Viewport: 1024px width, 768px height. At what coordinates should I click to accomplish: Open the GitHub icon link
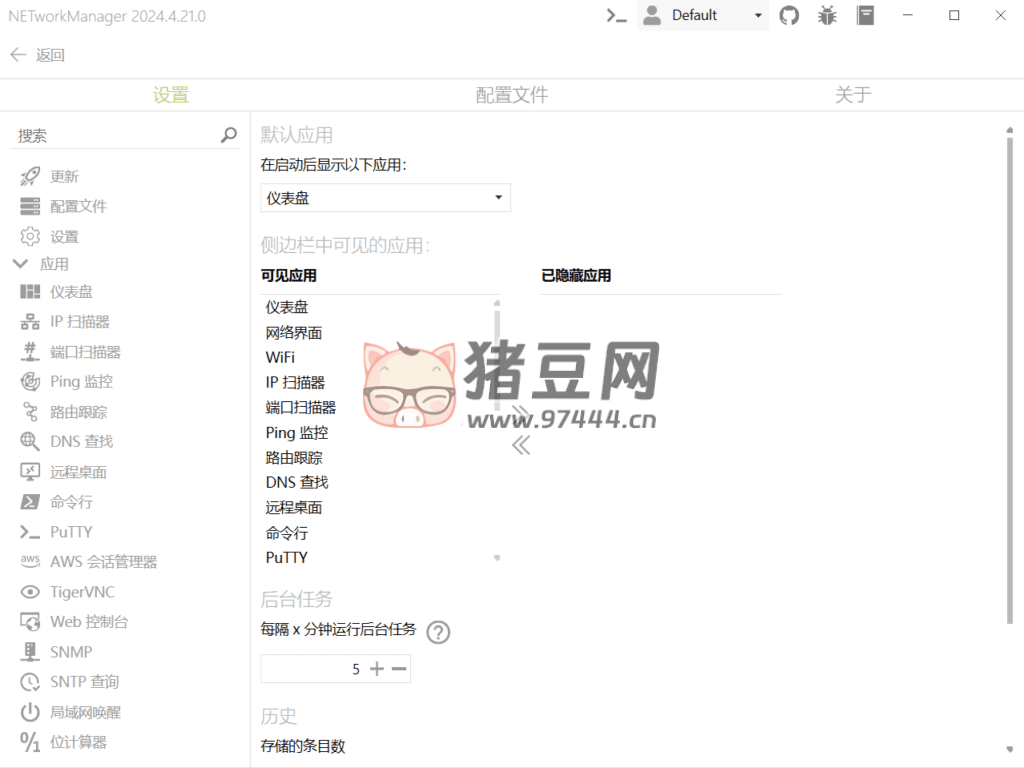(790, 15)
